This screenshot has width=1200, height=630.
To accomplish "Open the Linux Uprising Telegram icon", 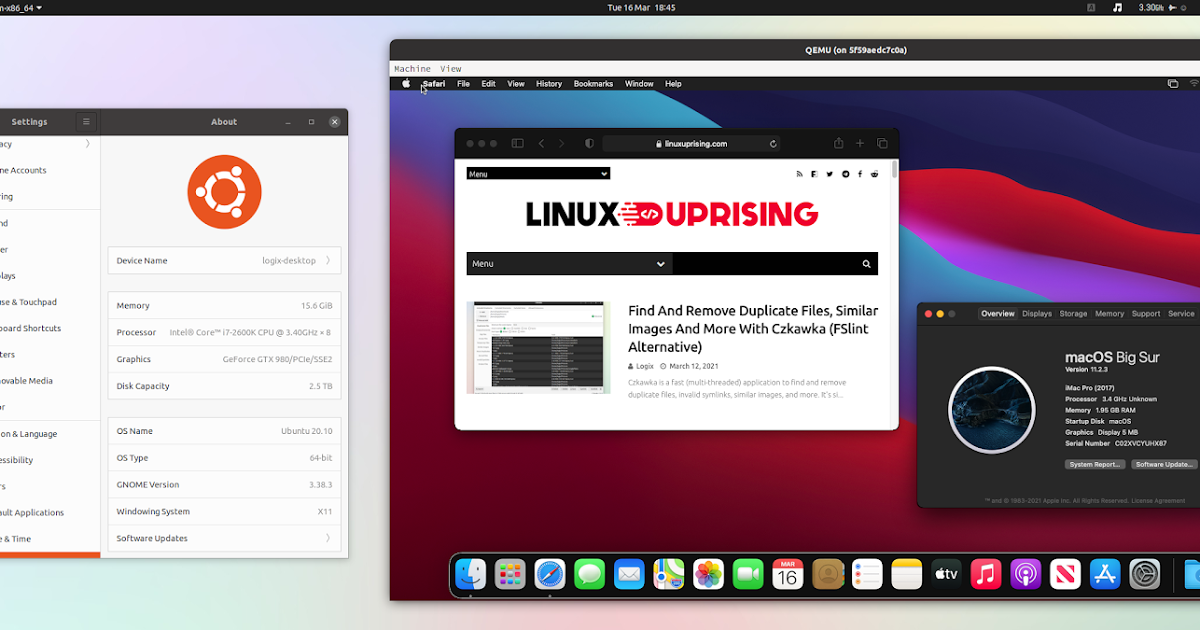I will 845,174.
